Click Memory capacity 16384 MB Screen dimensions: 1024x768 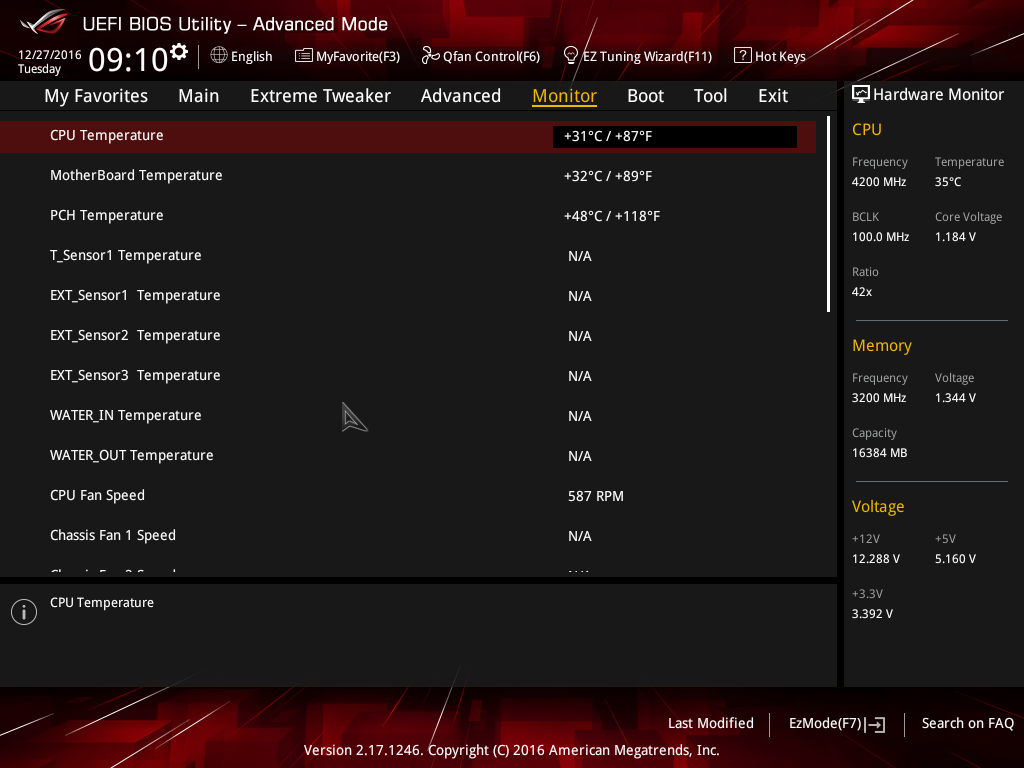pos(880,453)
